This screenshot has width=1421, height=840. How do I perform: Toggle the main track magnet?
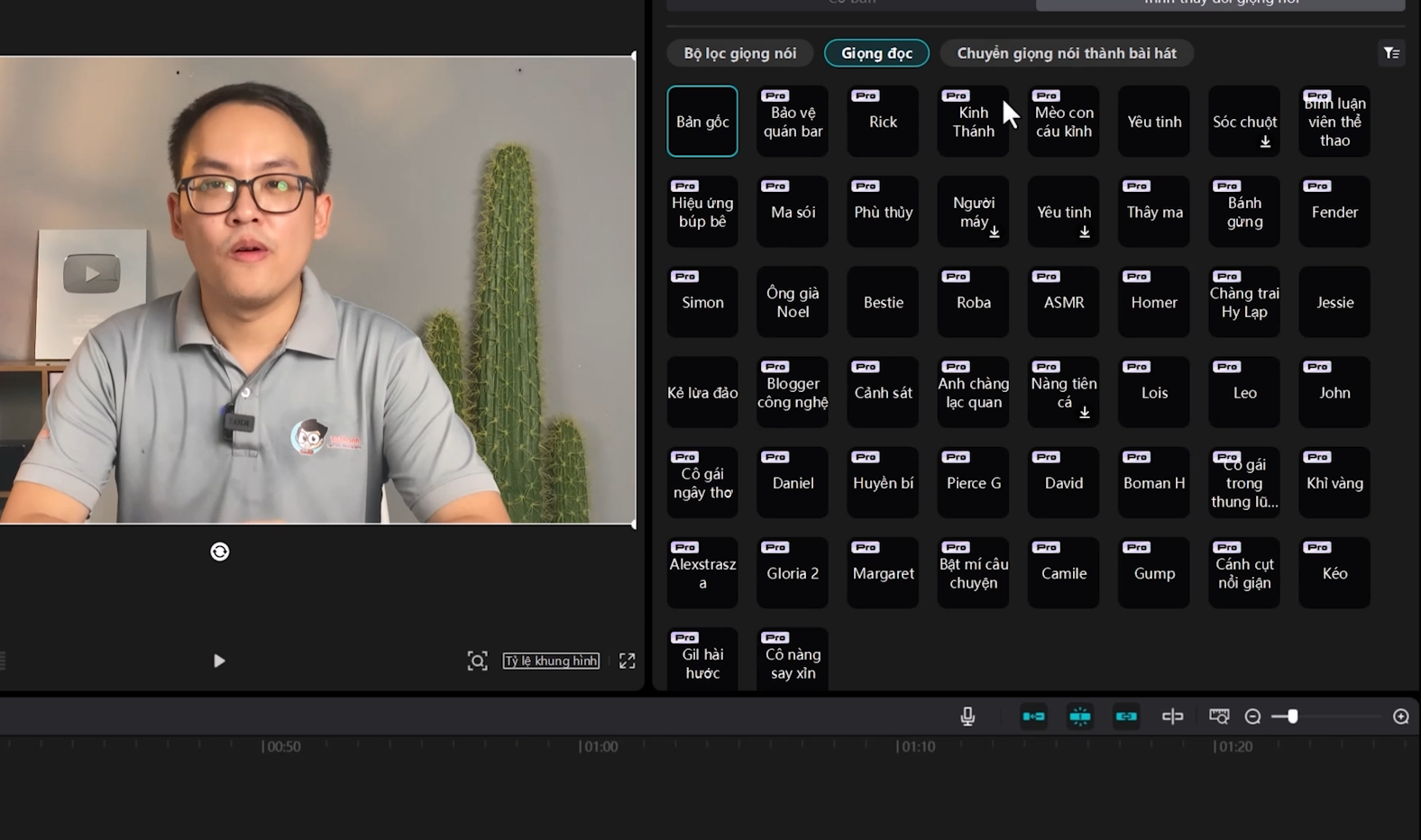1033,717
